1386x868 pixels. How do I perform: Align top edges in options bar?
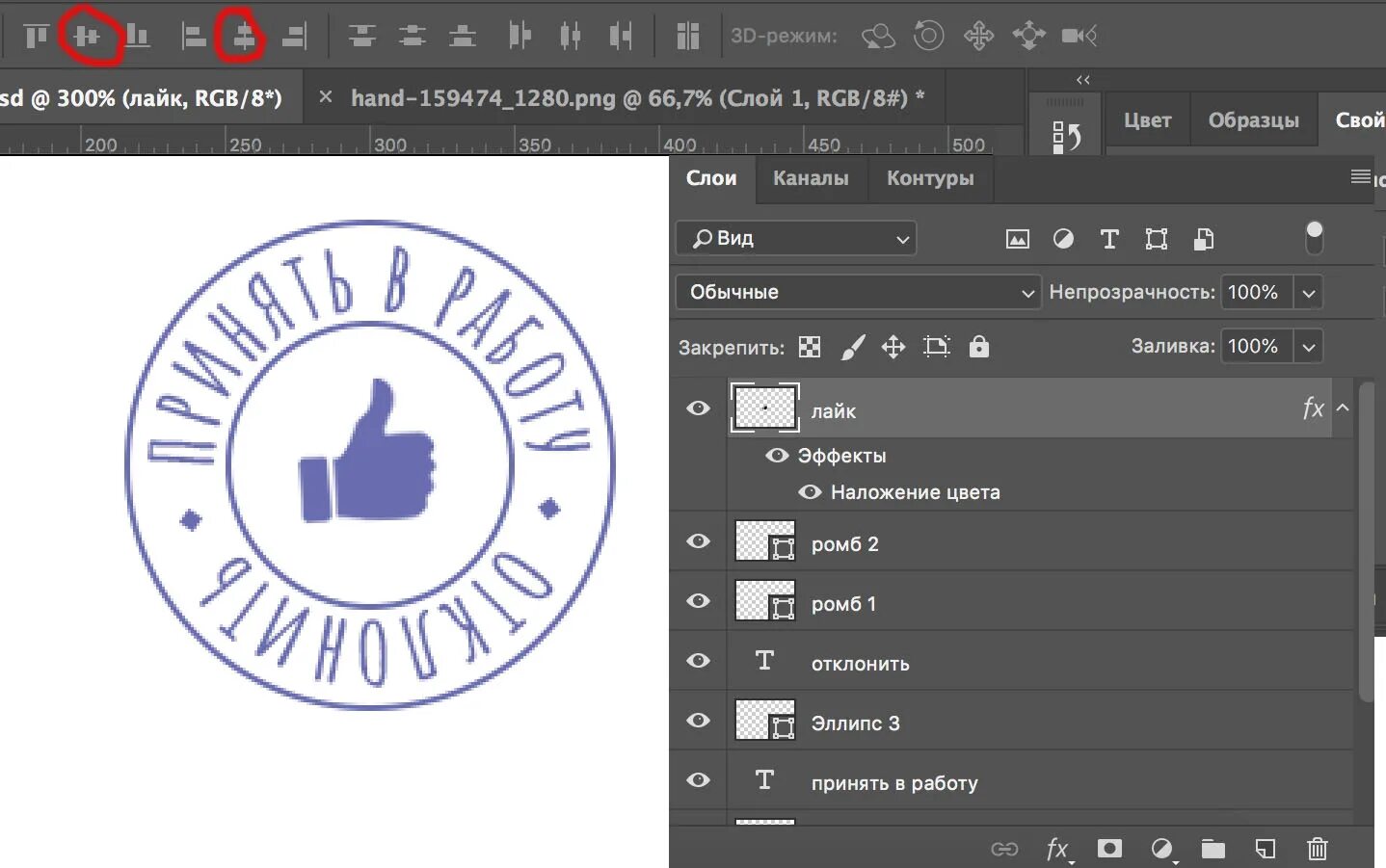click(36, 37)
